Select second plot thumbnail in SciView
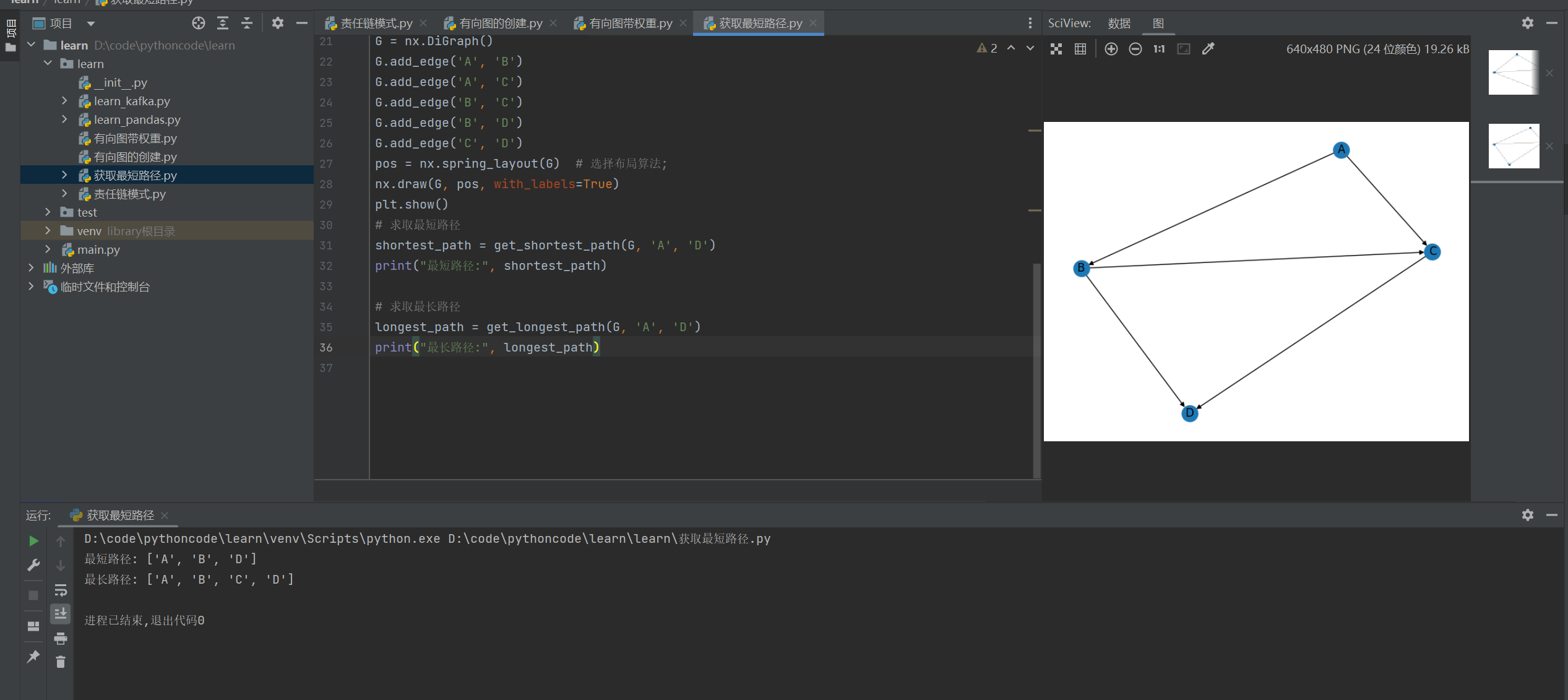Viewport: 1568px width, 700px height. coord(1514,146)
